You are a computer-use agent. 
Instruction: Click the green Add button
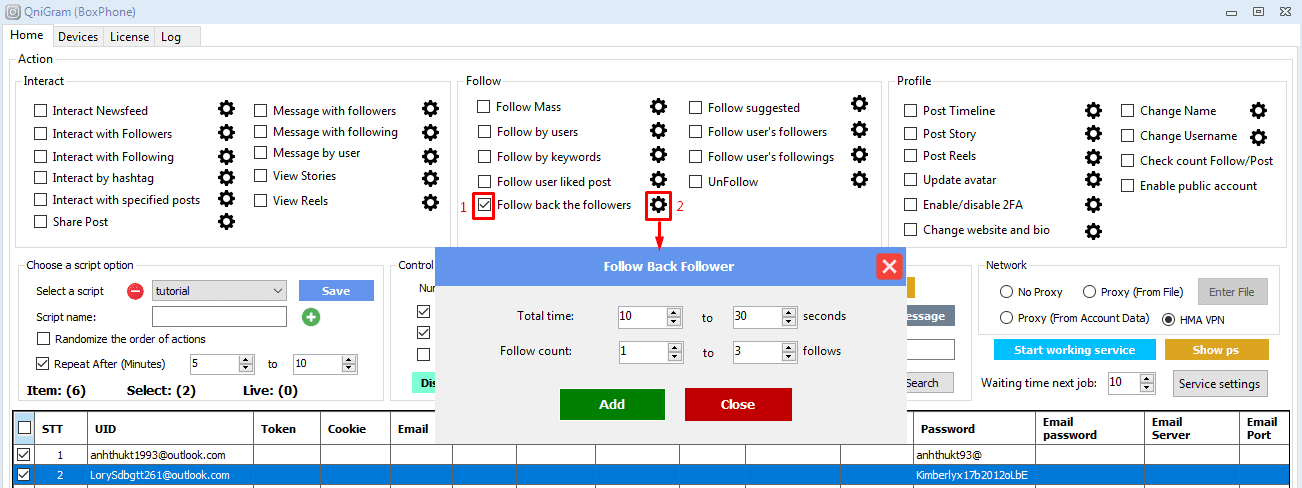click(x=612, y=404)
